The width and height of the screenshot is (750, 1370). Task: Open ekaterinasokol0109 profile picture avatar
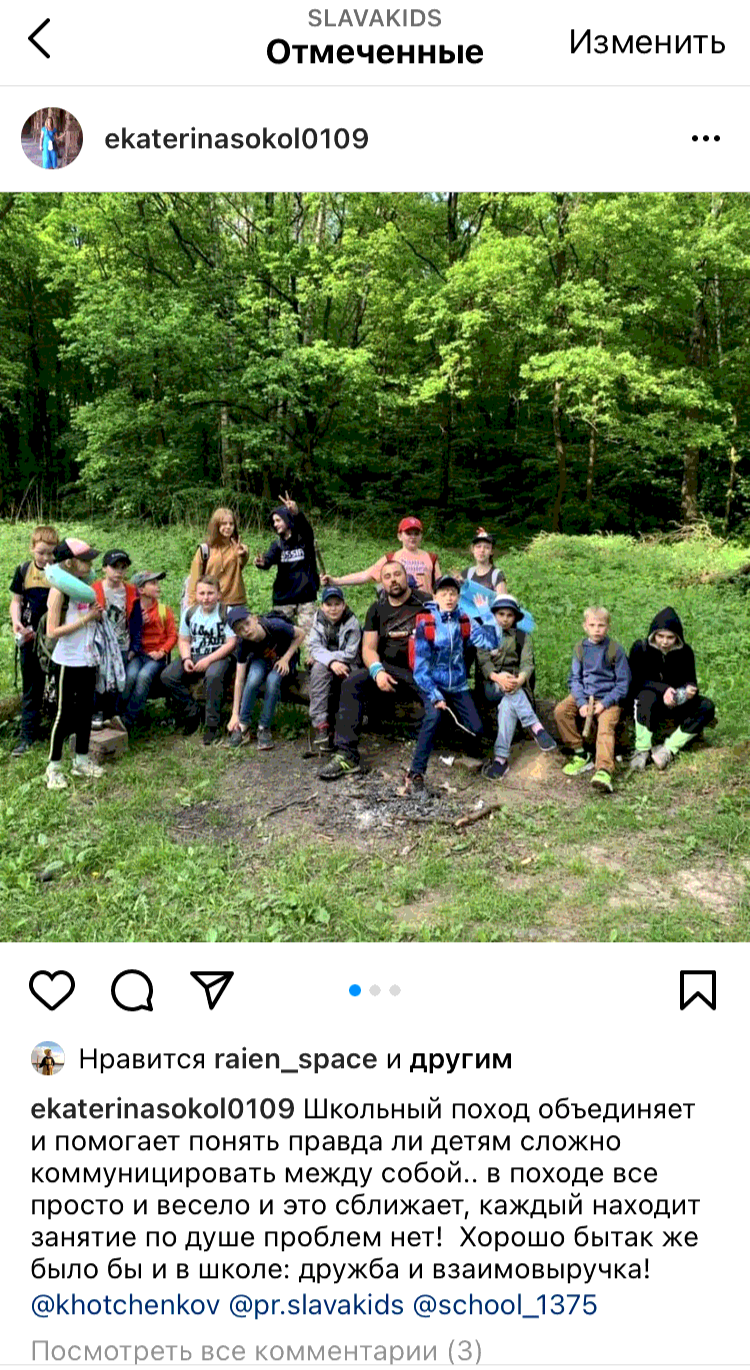coord(52,139)
